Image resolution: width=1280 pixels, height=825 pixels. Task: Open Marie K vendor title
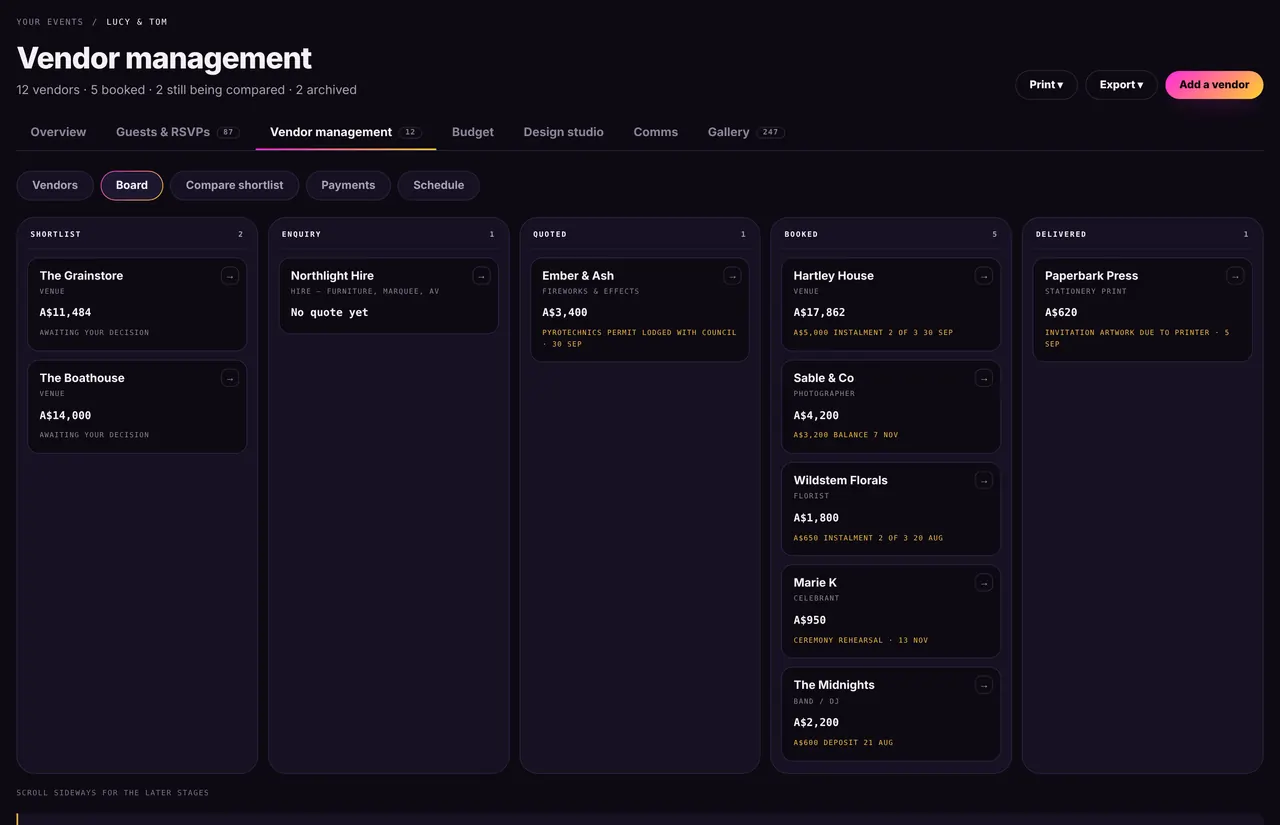point(816,583)
